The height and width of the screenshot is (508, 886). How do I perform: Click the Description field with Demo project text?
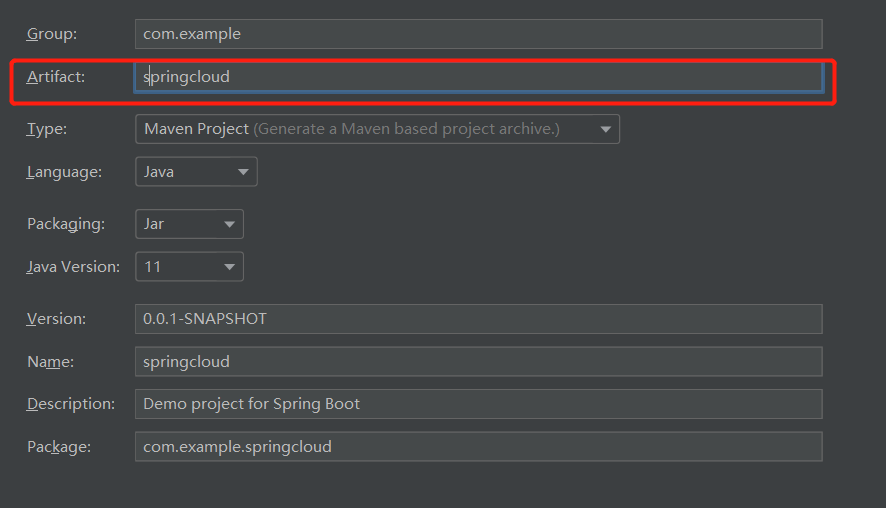pyautogui.click(x=479, y=404)
